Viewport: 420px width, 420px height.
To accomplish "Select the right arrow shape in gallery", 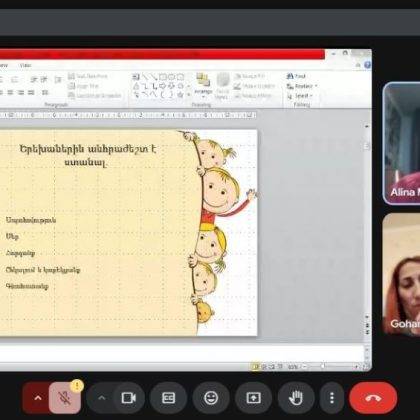I will [x=162, y=86].
